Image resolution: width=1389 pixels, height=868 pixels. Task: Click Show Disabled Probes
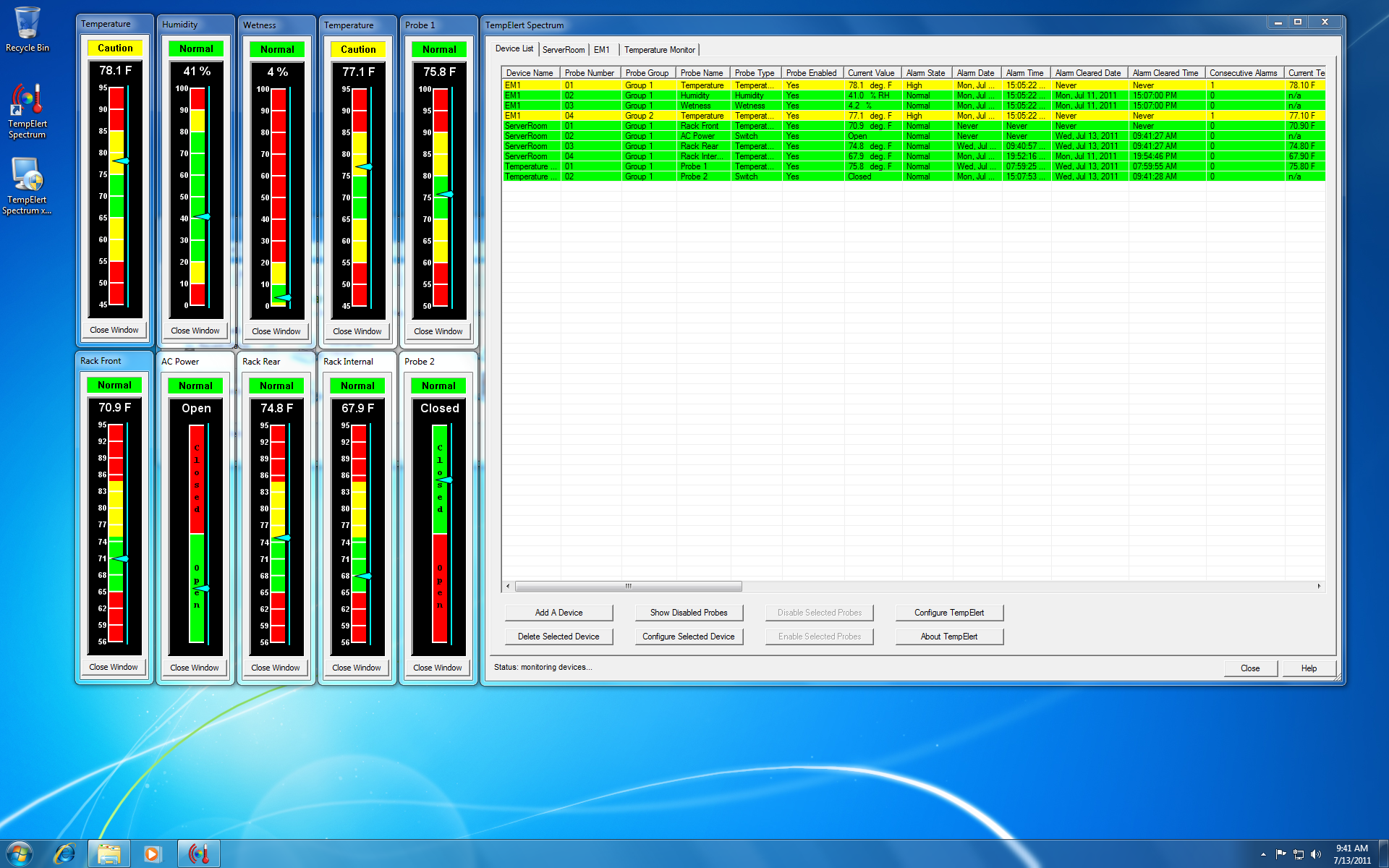689,613
